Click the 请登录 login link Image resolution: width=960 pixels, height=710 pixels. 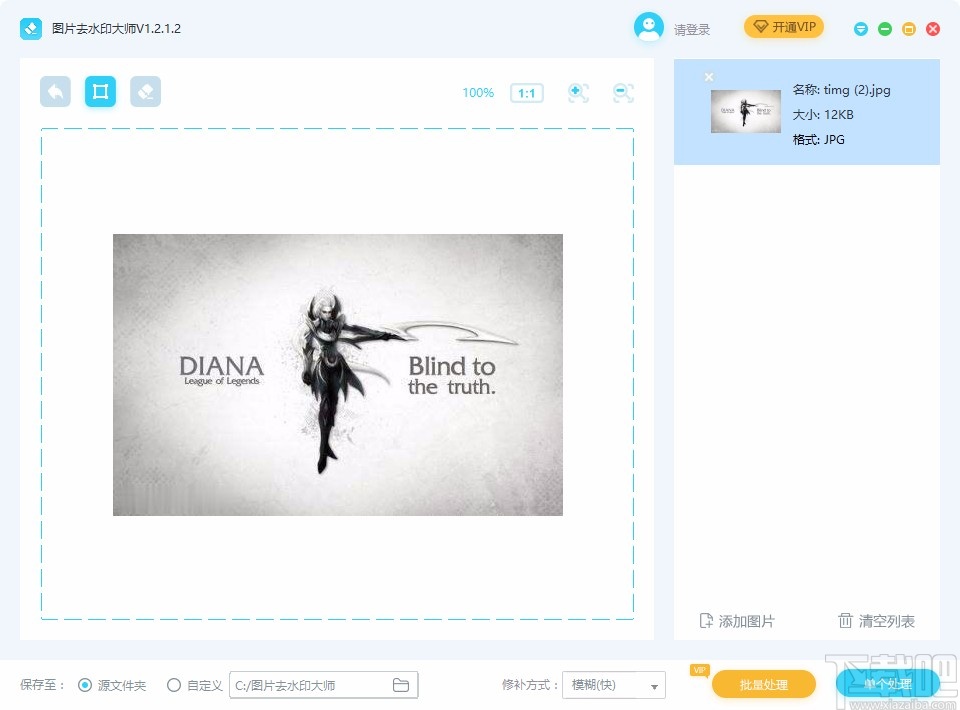click(692, 29)
